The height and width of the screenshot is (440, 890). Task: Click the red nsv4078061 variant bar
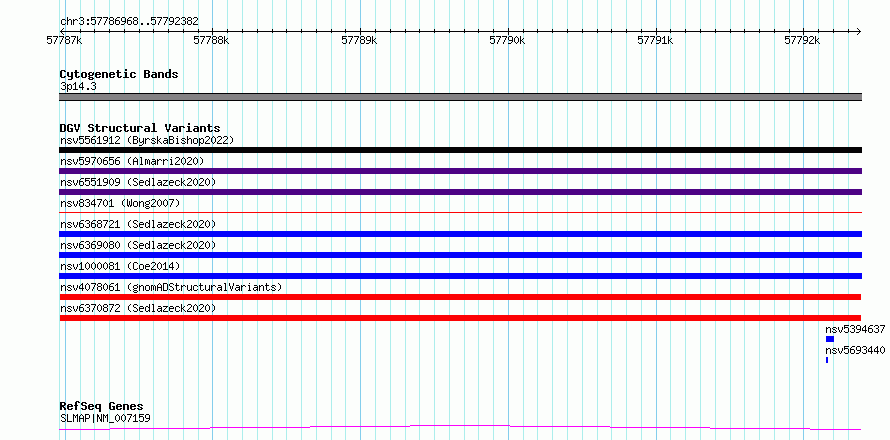[x=460, y=297]
